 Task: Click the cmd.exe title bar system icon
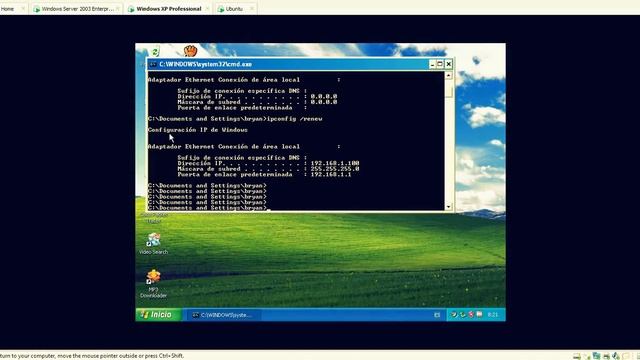(x=153, y=64)
